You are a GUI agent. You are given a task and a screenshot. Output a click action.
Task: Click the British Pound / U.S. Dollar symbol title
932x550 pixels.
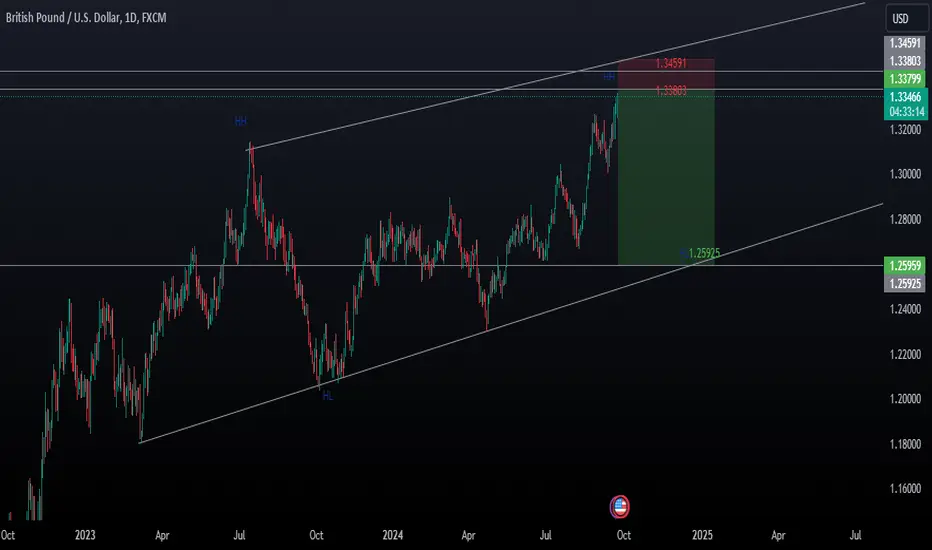pos(86,18)
